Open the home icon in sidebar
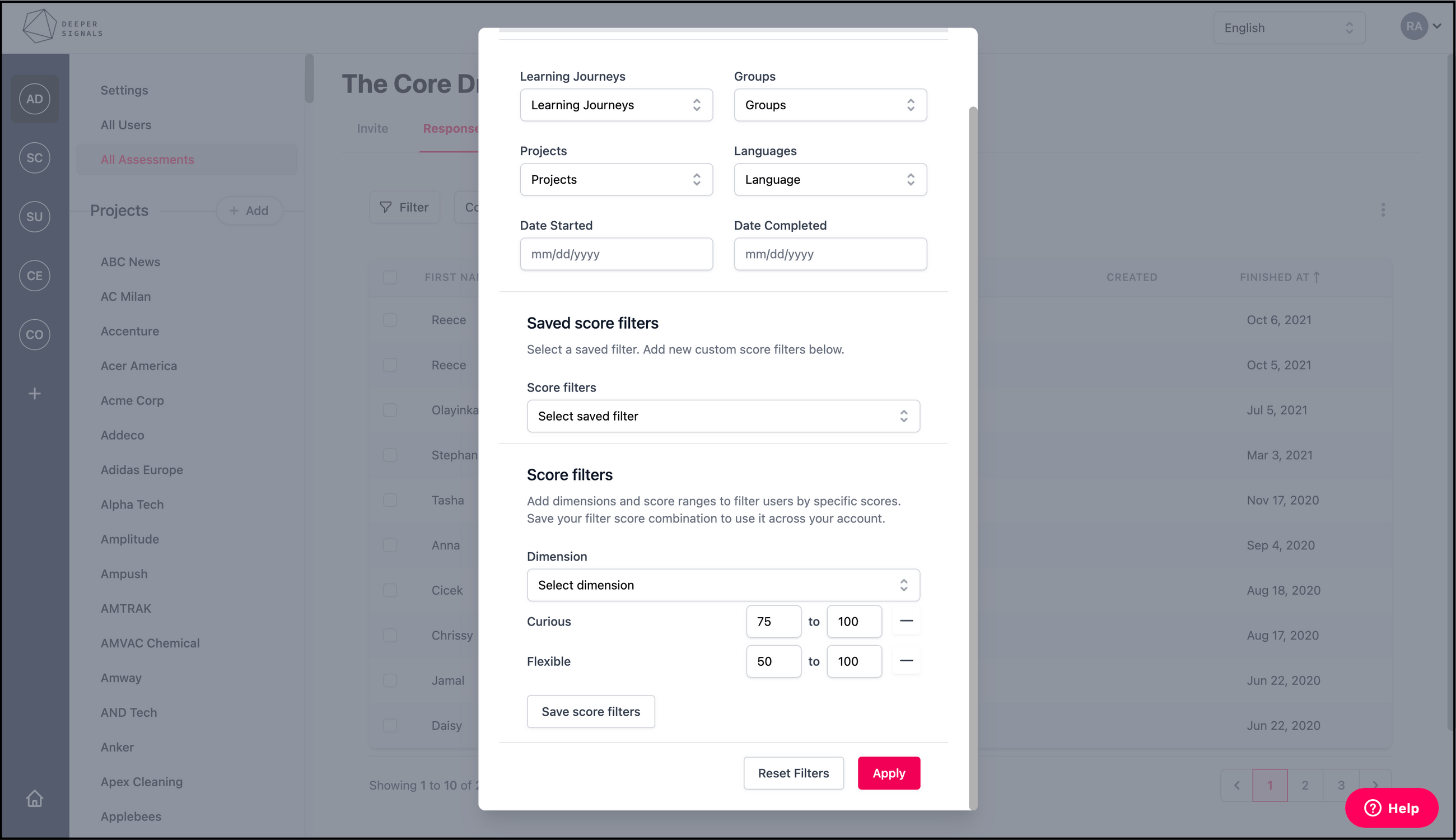The width and height of the screenshot is (1456, 840). pyautogui.click(x=35, y=799)
